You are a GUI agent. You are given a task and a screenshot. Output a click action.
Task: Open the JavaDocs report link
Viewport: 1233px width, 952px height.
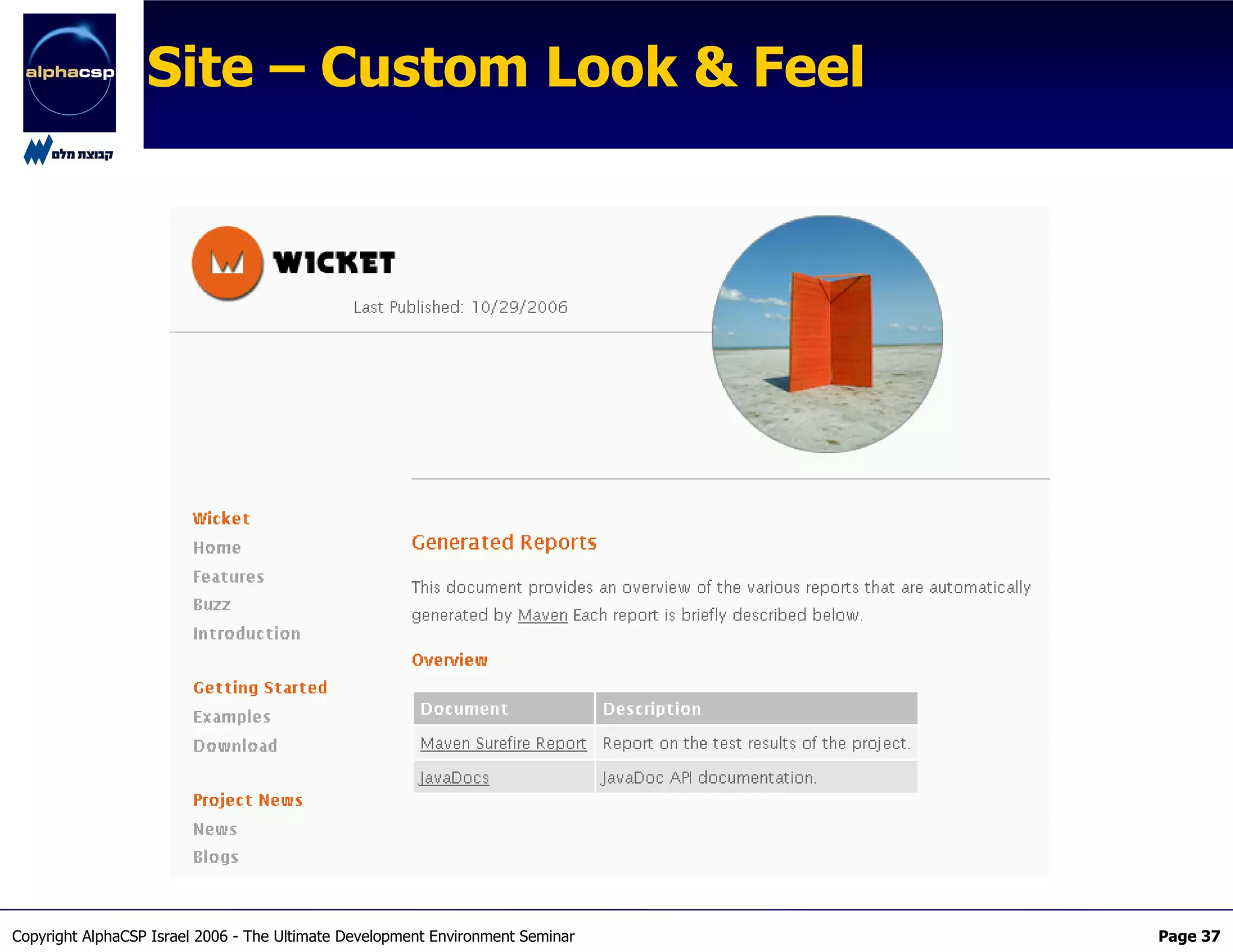[455, 777]
